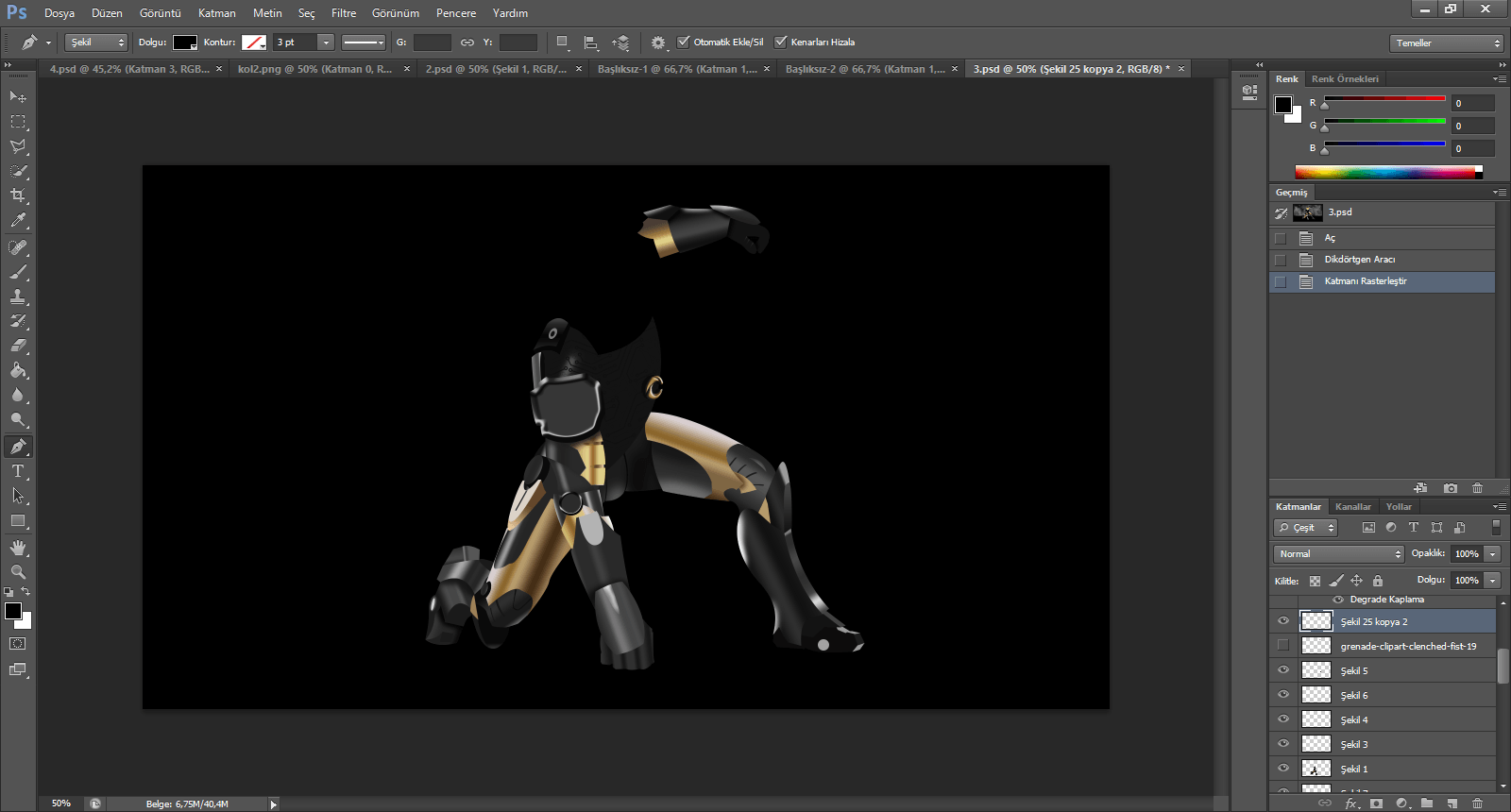Image resolution: width=1511 pixels, height=812 pixels.
Task: Hide the Degrade Kaplama effect
Action: pyautogui.click(x=1337, y=600)
